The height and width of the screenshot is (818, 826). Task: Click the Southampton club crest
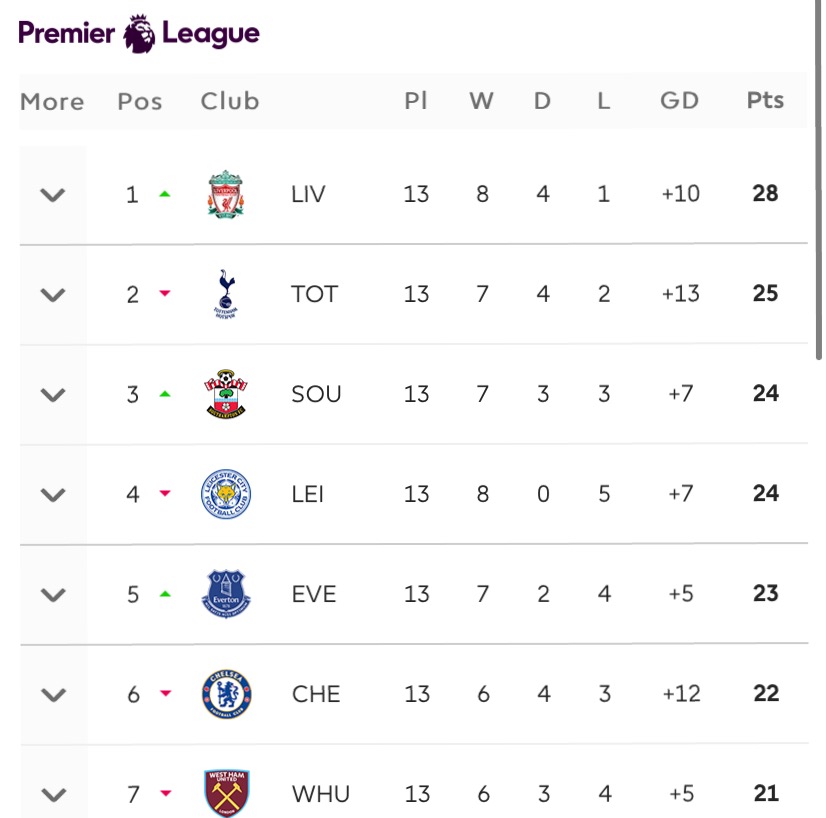tap(226, 394)
